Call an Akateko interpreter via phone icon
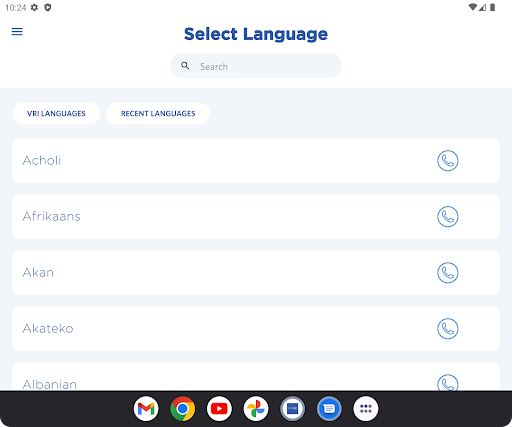 pyautogui.click(x=448, y=329)
